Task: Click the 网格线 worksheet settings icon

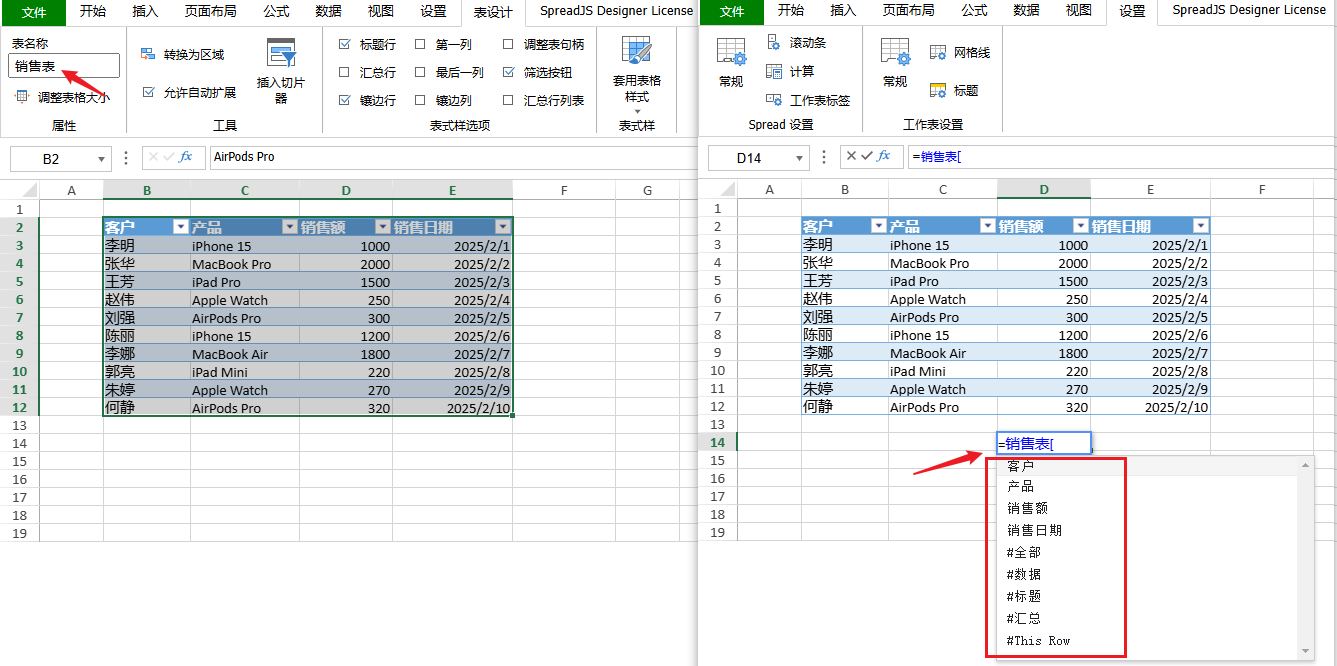Action: click(x=938, y=52)
